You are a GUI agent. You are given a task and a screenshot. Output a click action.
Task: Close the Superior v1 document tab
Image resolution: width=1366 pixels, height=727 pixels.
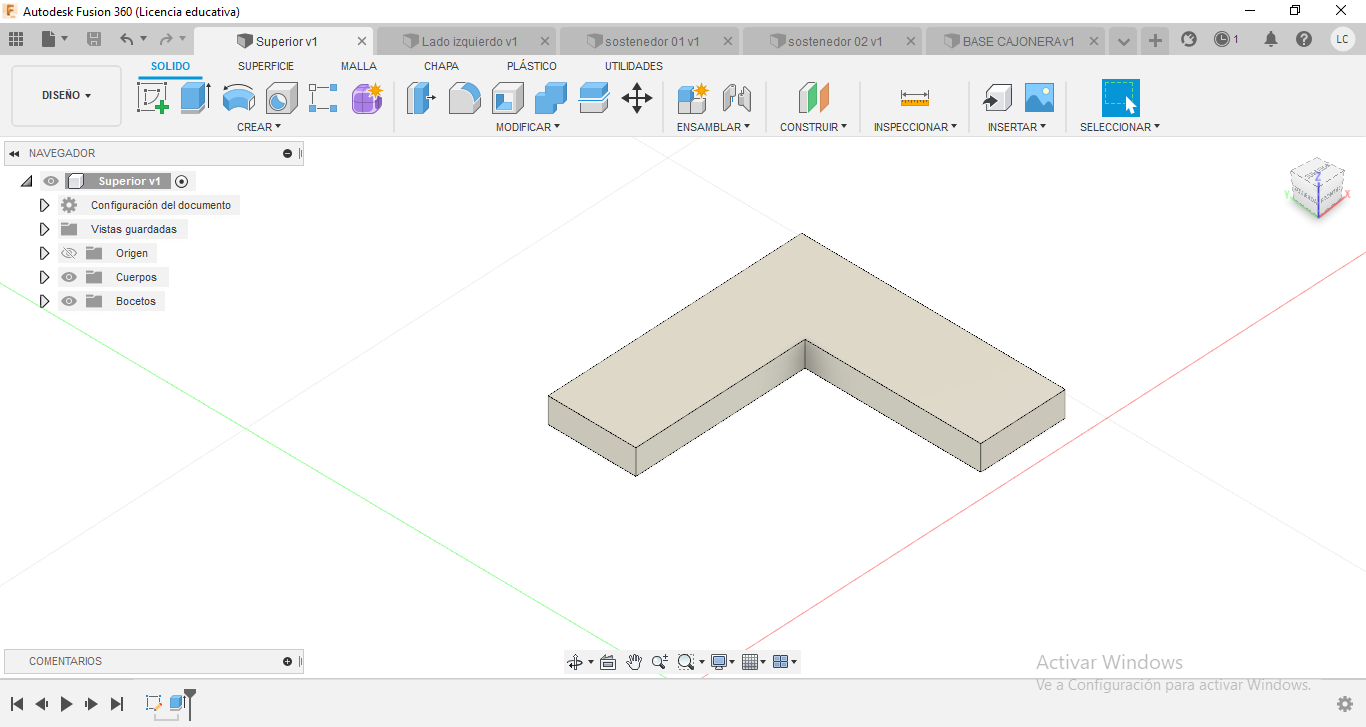coord(362,41)
